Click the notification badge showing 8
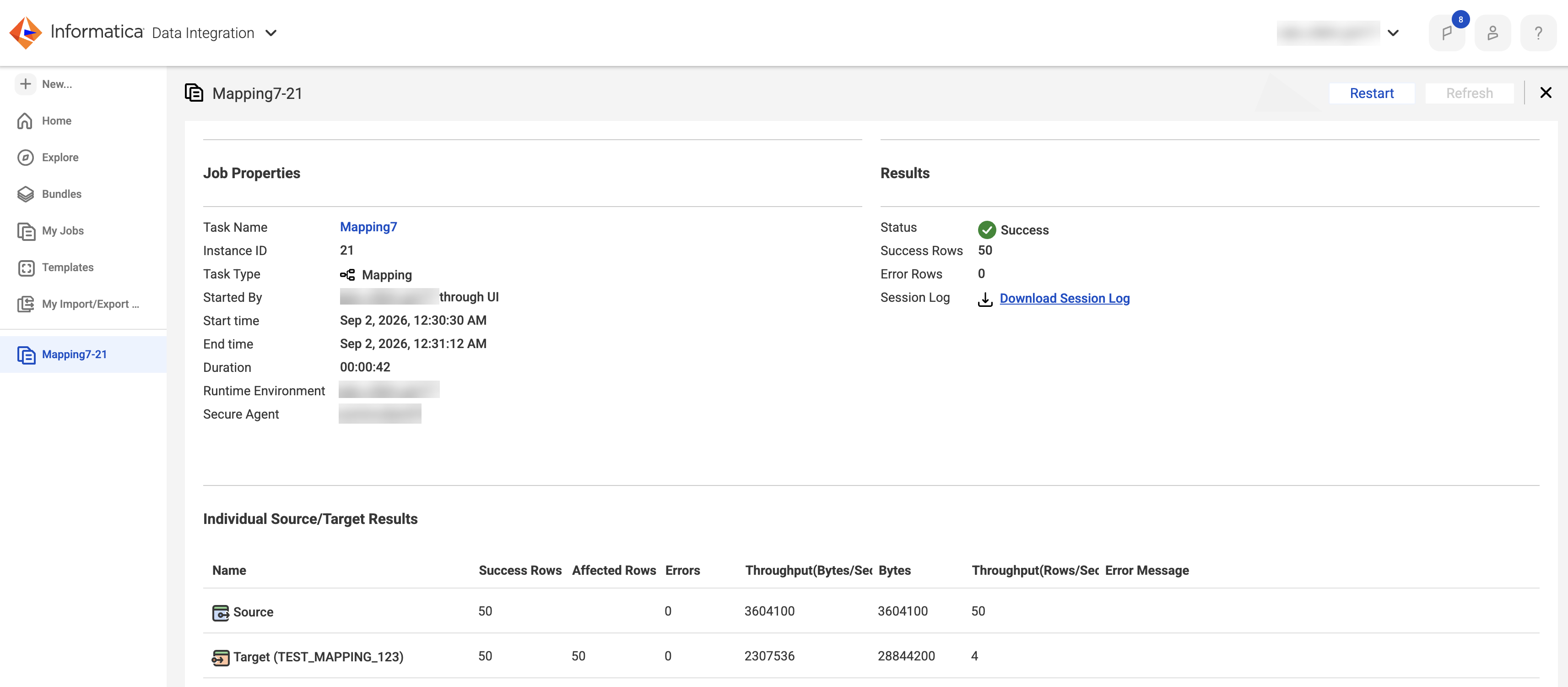This screenshot has width=1568, height=687. click(x=1460, y=20)
